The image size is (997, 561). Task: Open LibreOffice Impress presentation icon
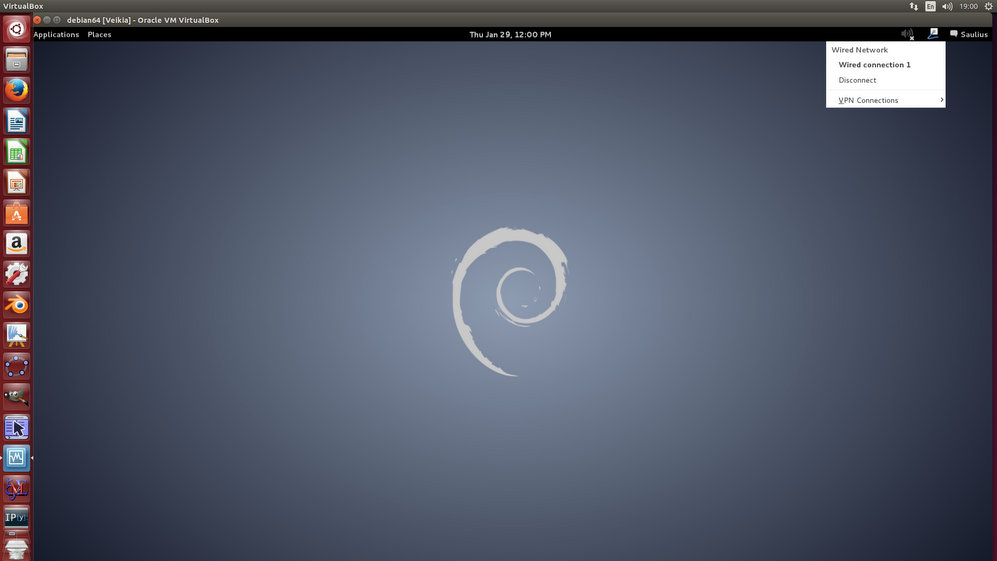pos(16,183)
